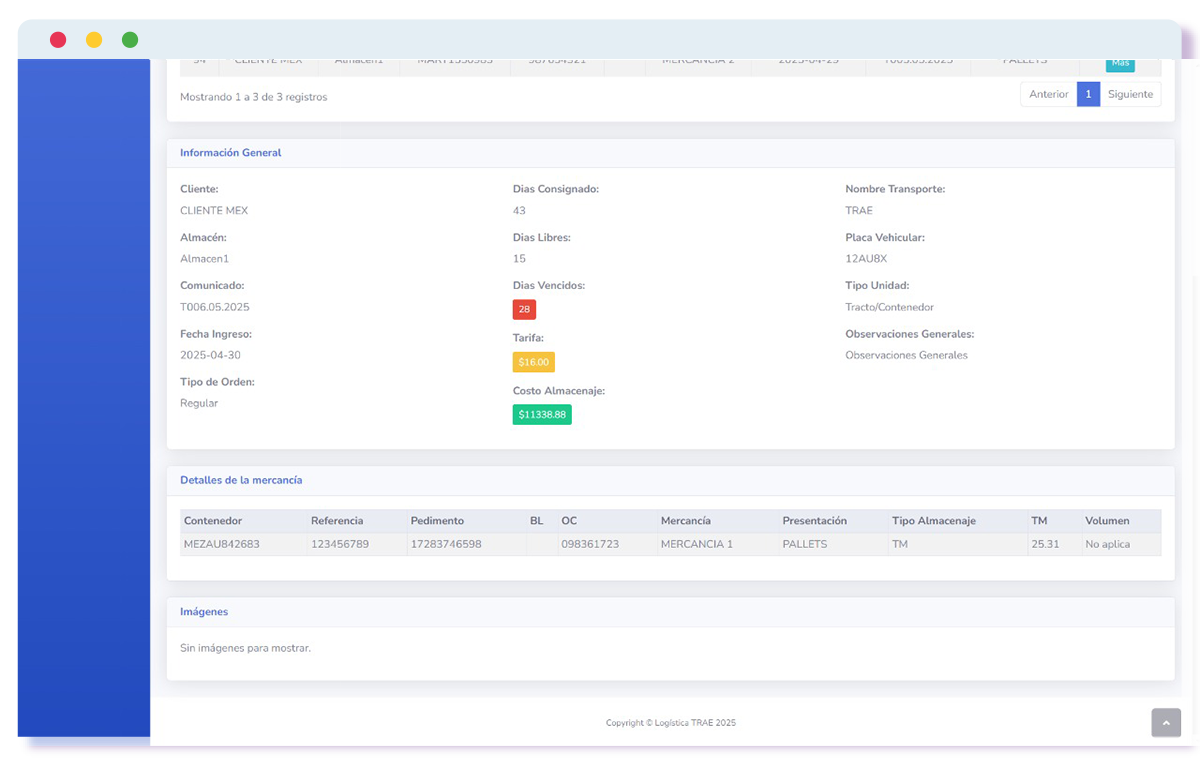Click the Volumen column header
The height and width of the screenshot is (776, 1200).
pos(1107,521)
